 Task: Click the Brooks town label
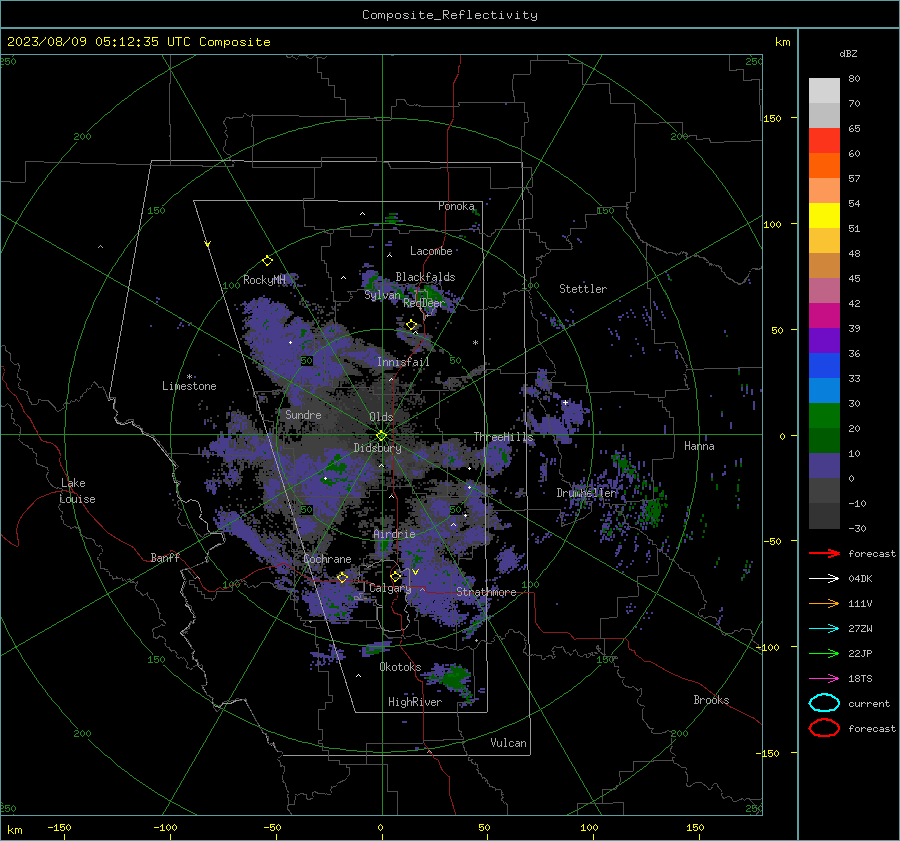pos(711,700)
